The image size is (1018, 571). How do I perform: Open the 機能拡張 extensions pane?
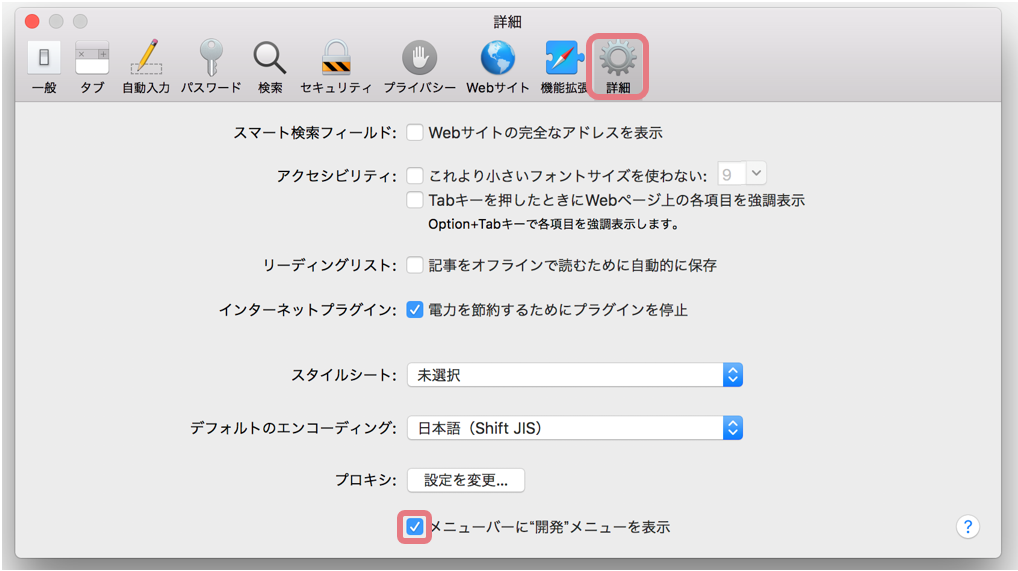point(563,67)
